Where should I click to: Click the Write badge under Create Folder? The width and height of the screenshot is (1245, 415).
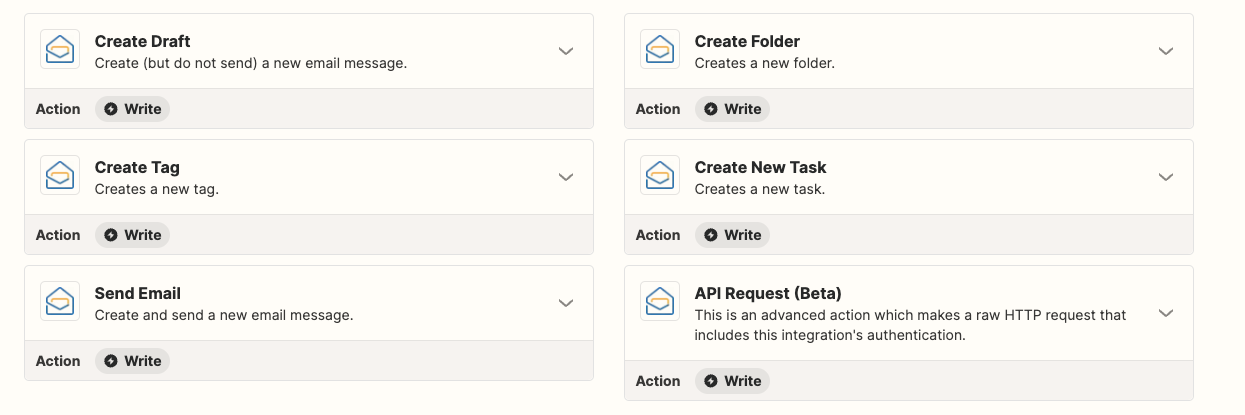coord(732,109)
